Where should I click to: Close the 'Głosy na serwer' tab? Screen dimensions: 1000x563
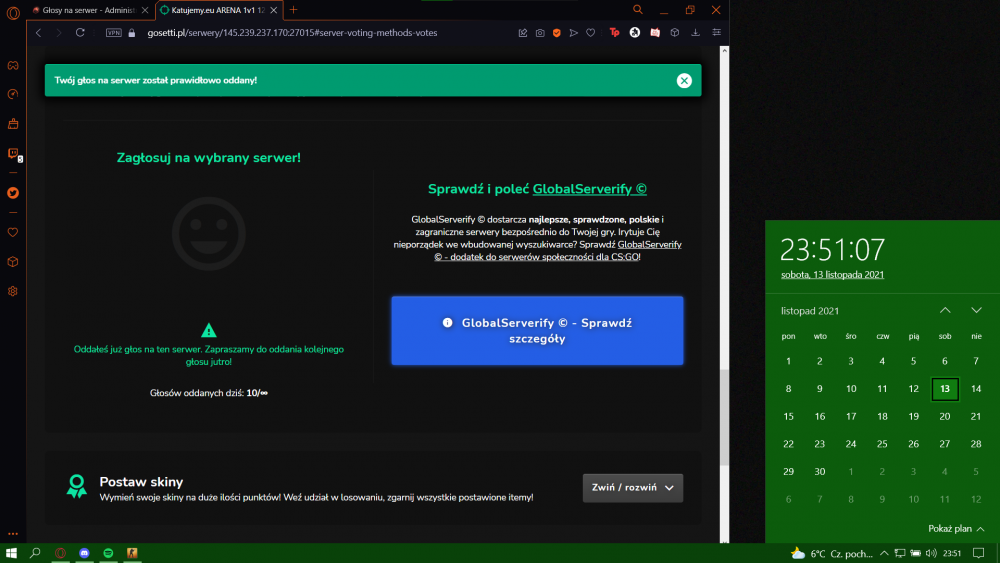tap(145, 10)
